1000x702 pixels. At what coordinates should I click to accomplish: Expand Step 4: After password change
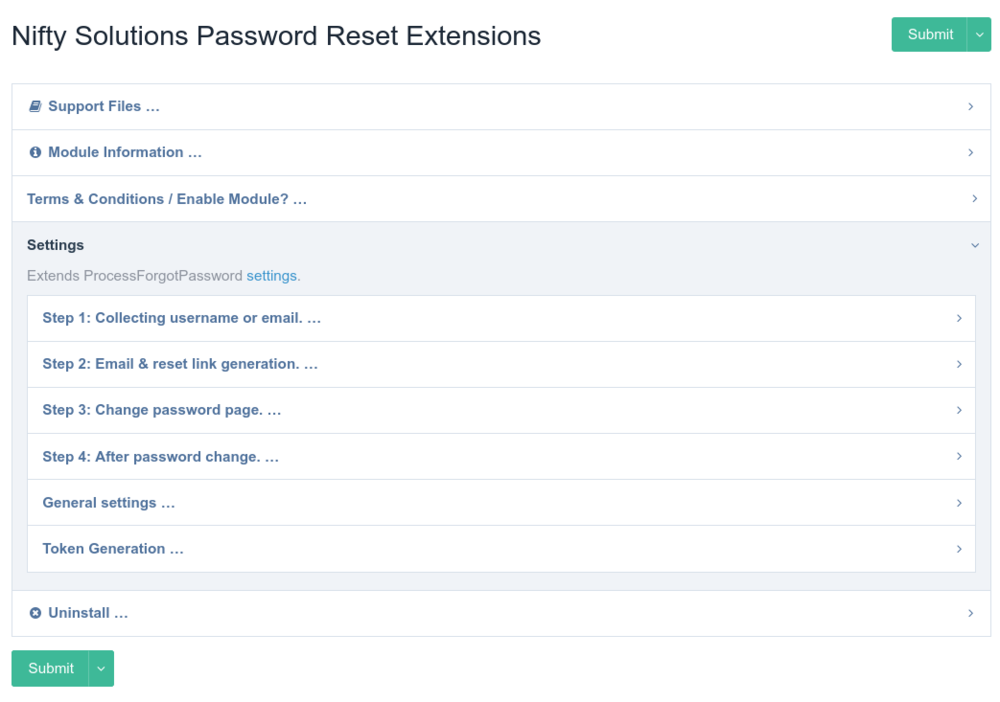160,457
